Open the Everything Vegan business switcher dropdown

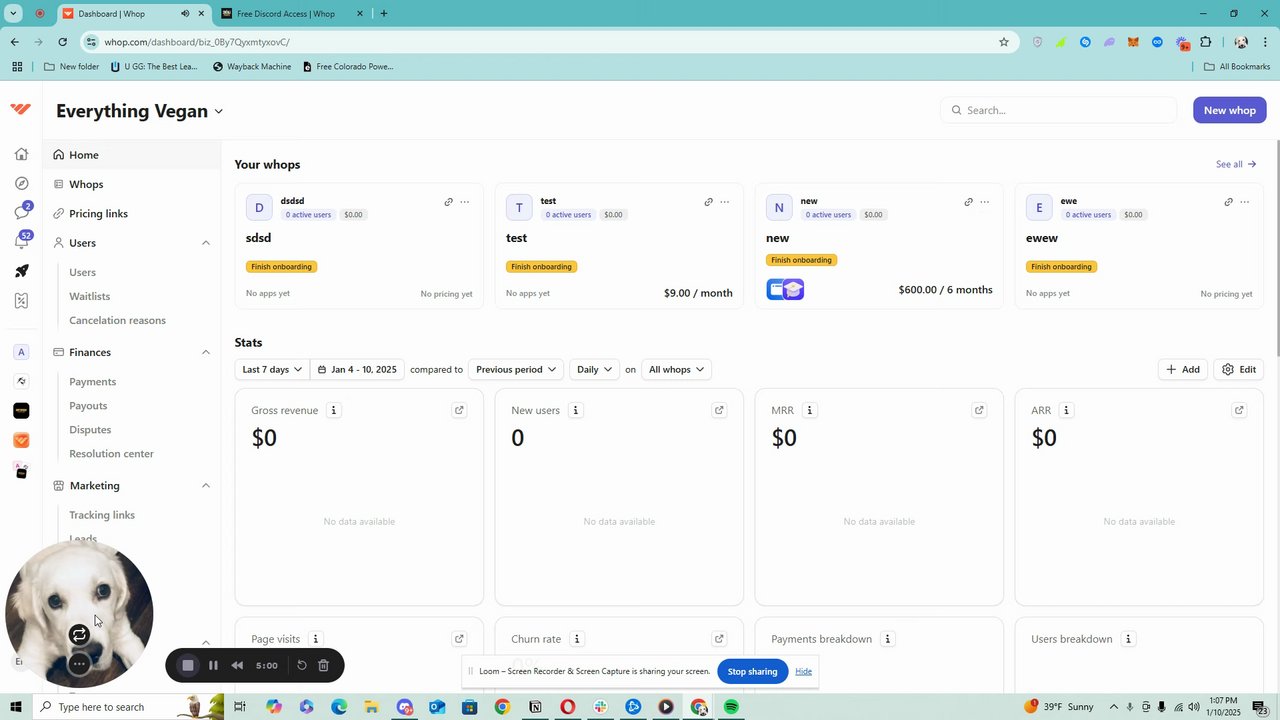[140, 111]
